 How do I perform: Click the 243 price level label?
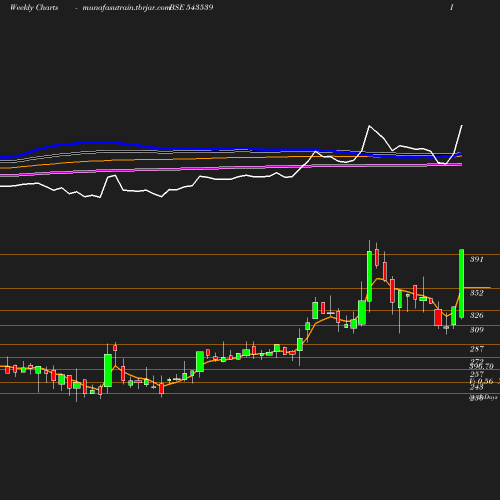[x=476, y=387]
